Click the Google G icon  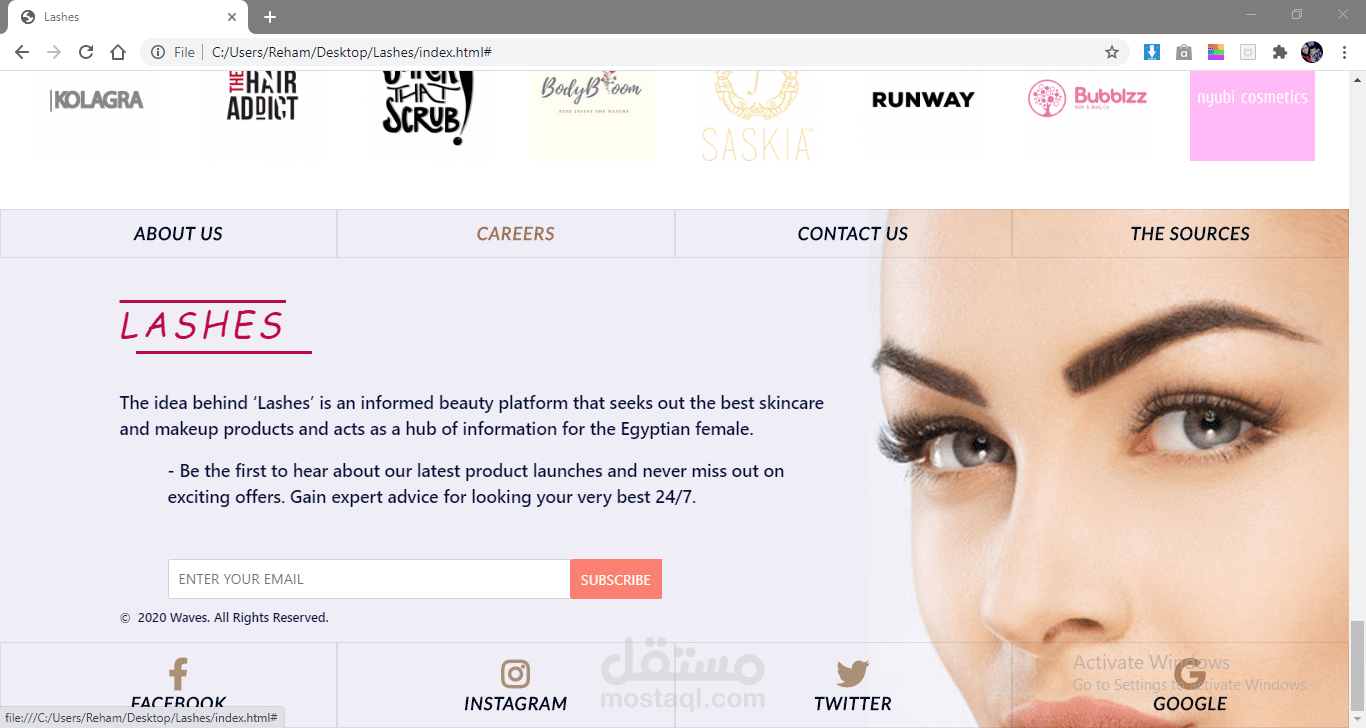1190,674
